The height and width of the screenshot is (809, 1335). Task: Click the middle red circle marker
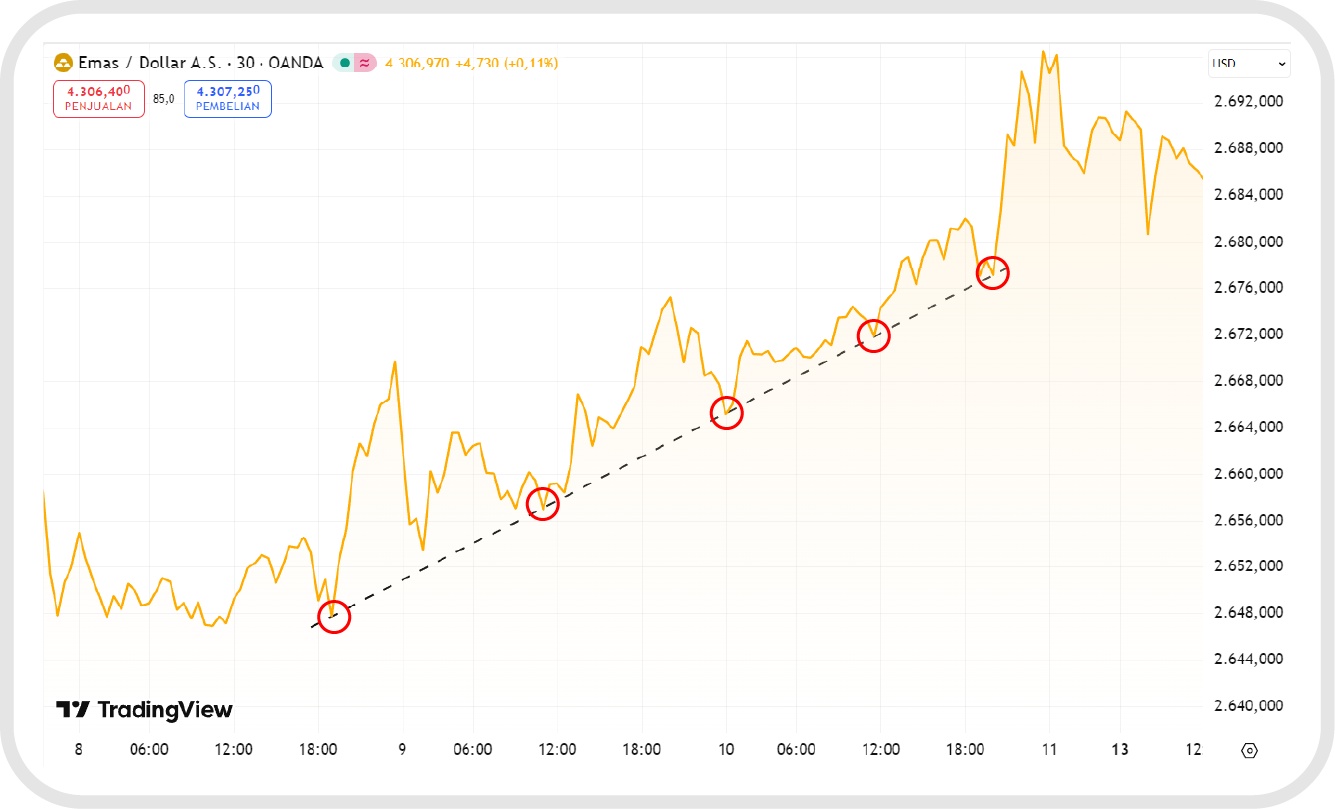(x=726, y=413)
